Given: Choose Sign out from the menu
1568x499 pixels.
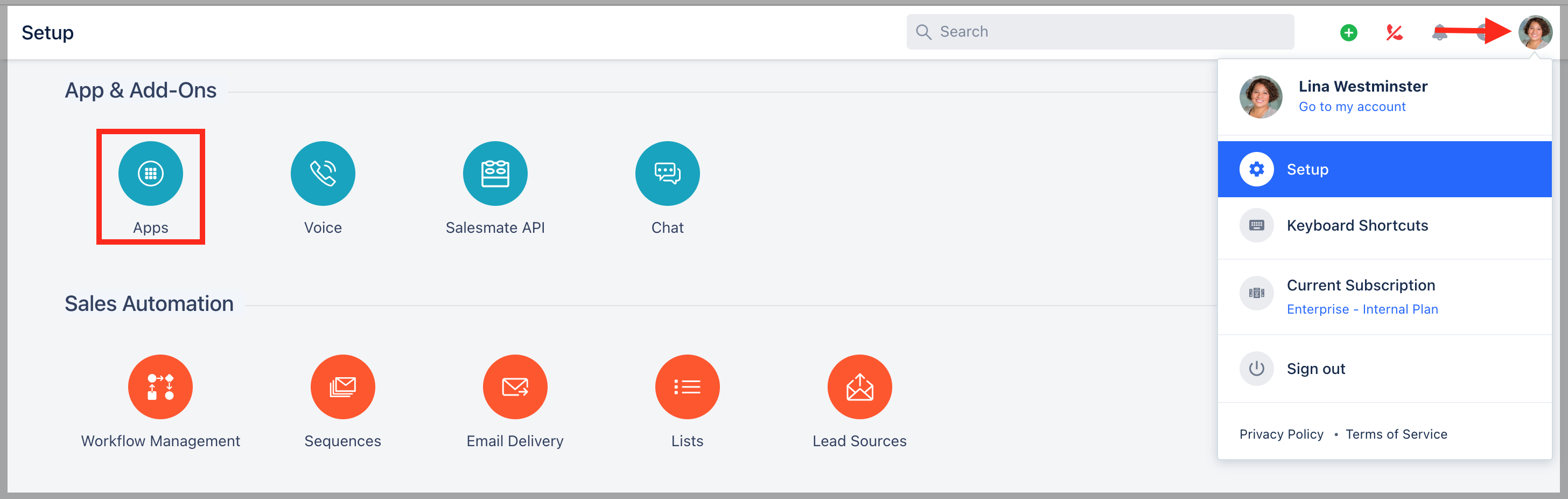Looking at the screenshot, I should [x=1384, y=369].
